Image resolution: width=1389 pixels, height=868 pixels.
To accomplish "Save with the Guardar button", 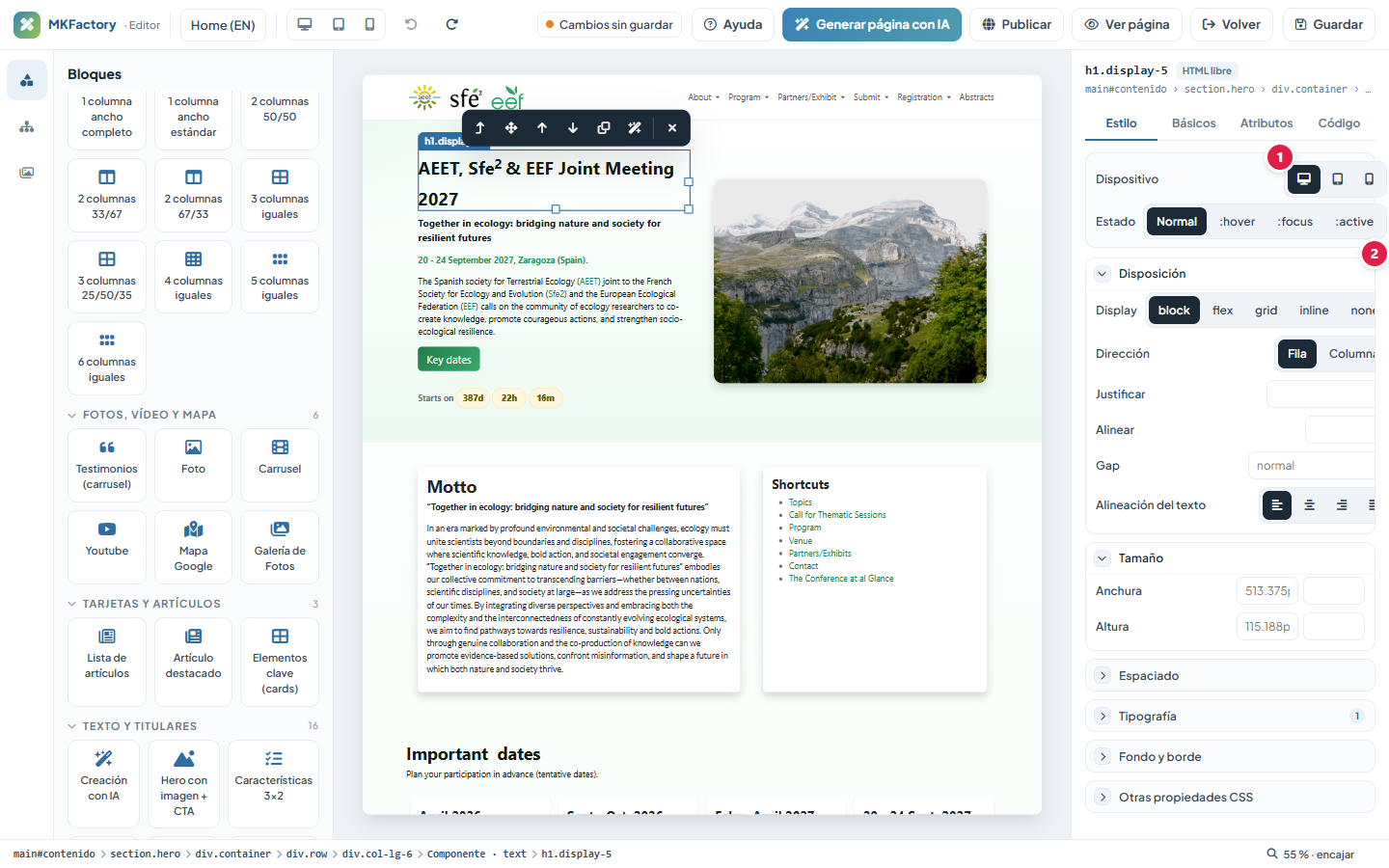I will point(1329,24).
